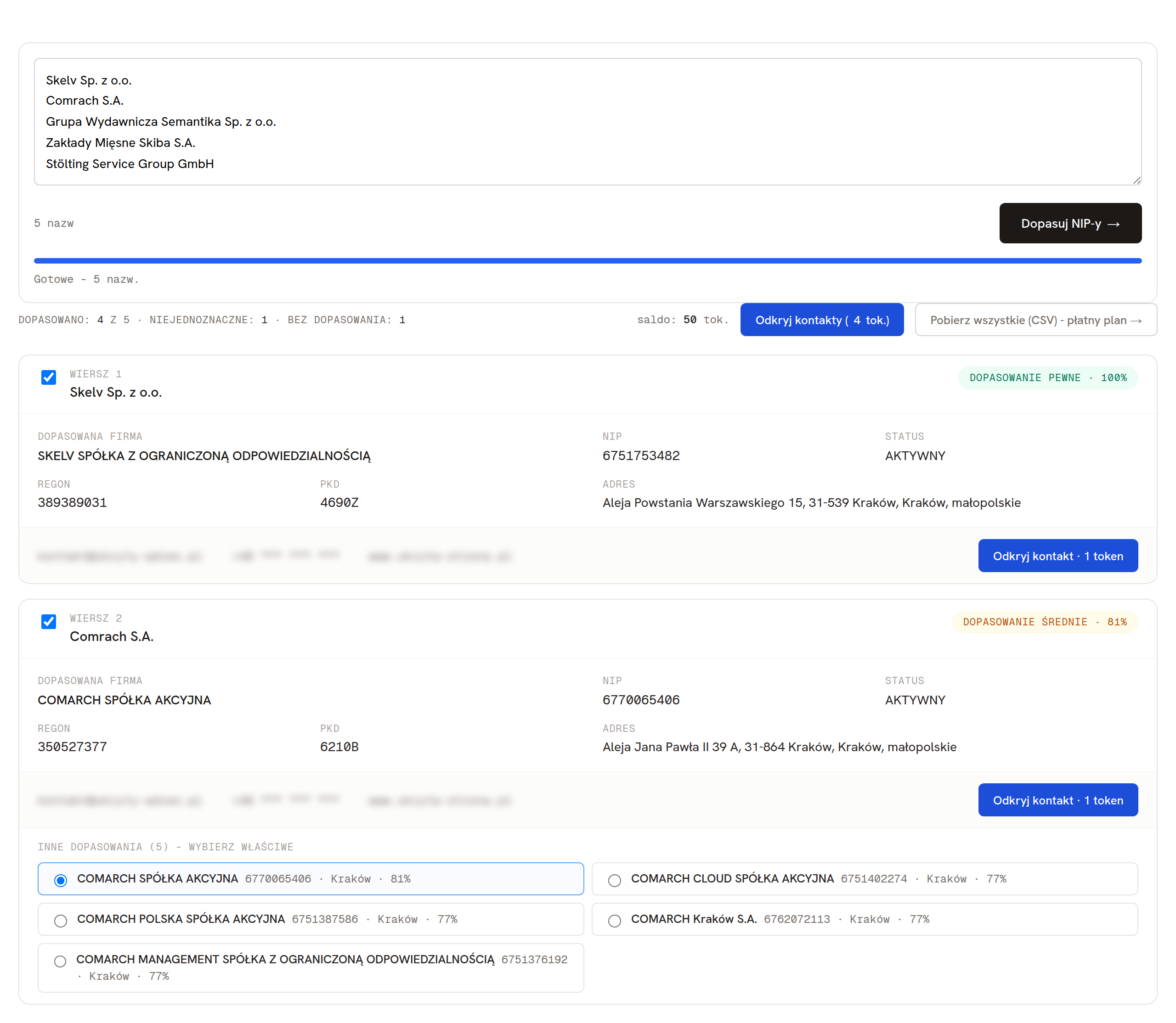Click REGON number 389389031
Image resolution: width=1176 pixels, height=1023 pixels.
tap(72, 502)
